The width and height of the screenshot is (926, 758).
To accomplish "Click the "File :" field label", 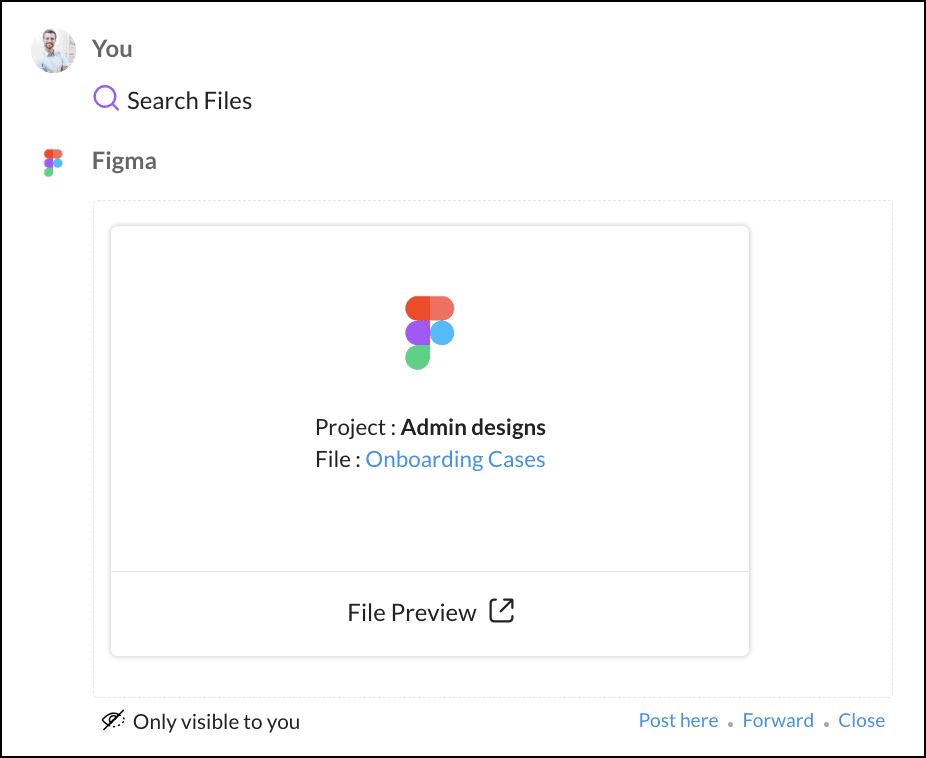I will [337, 460].
